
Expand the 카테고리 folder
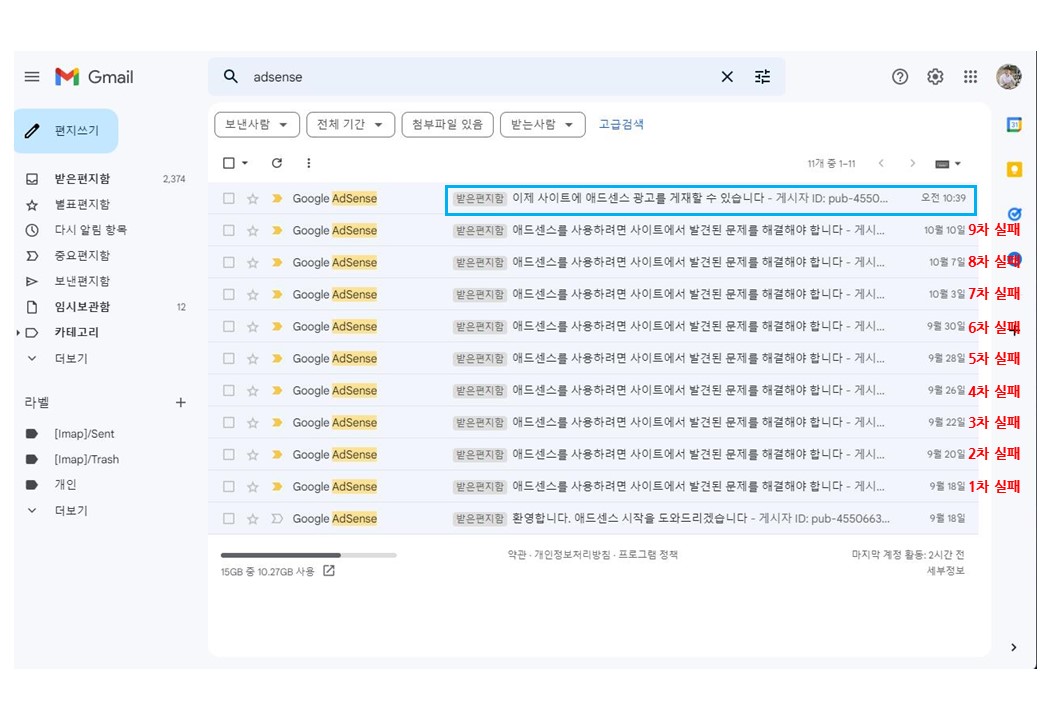click(x=18, y=333)
